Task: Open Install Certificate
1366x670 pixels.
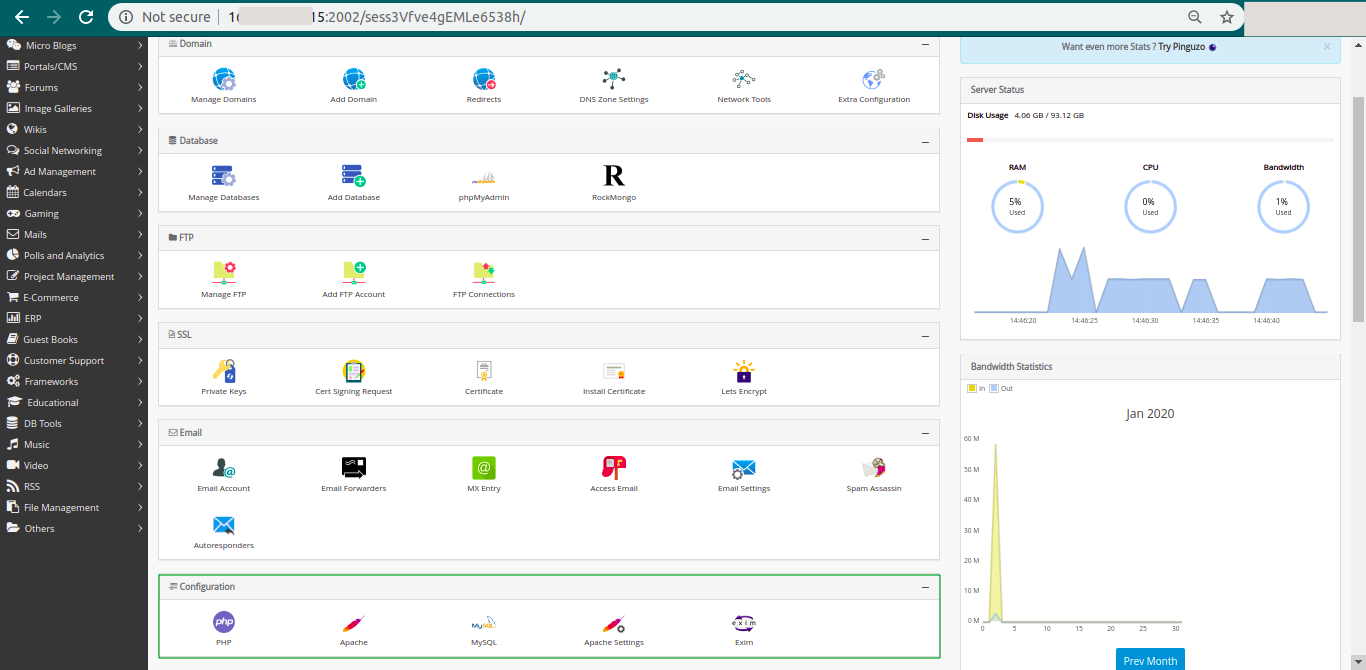Action: 614,371
